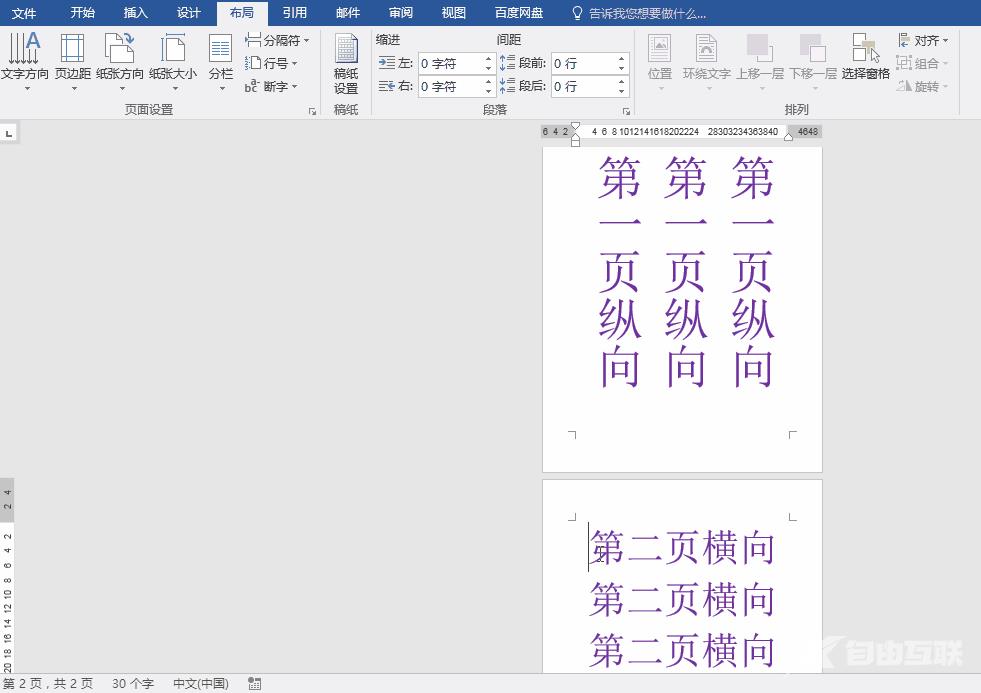Click the left indent (左) input field
Screen dimensions: 981x693
(449, 64)
